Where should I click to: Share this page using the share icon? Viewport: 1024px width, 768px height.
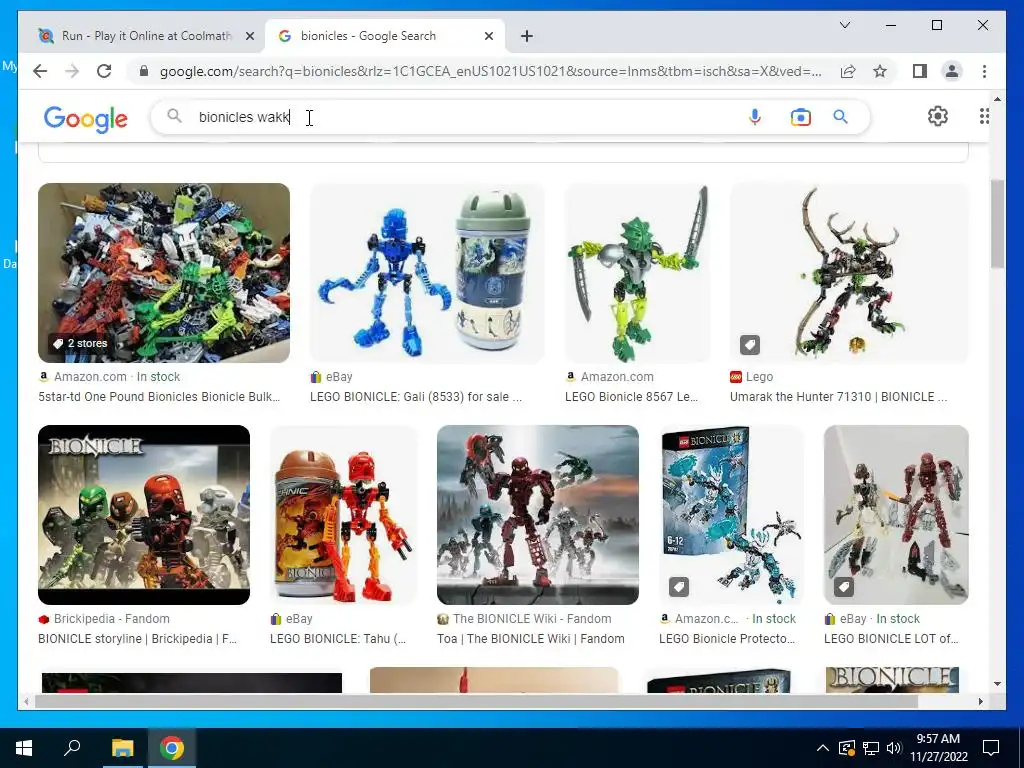click(848, 71)
